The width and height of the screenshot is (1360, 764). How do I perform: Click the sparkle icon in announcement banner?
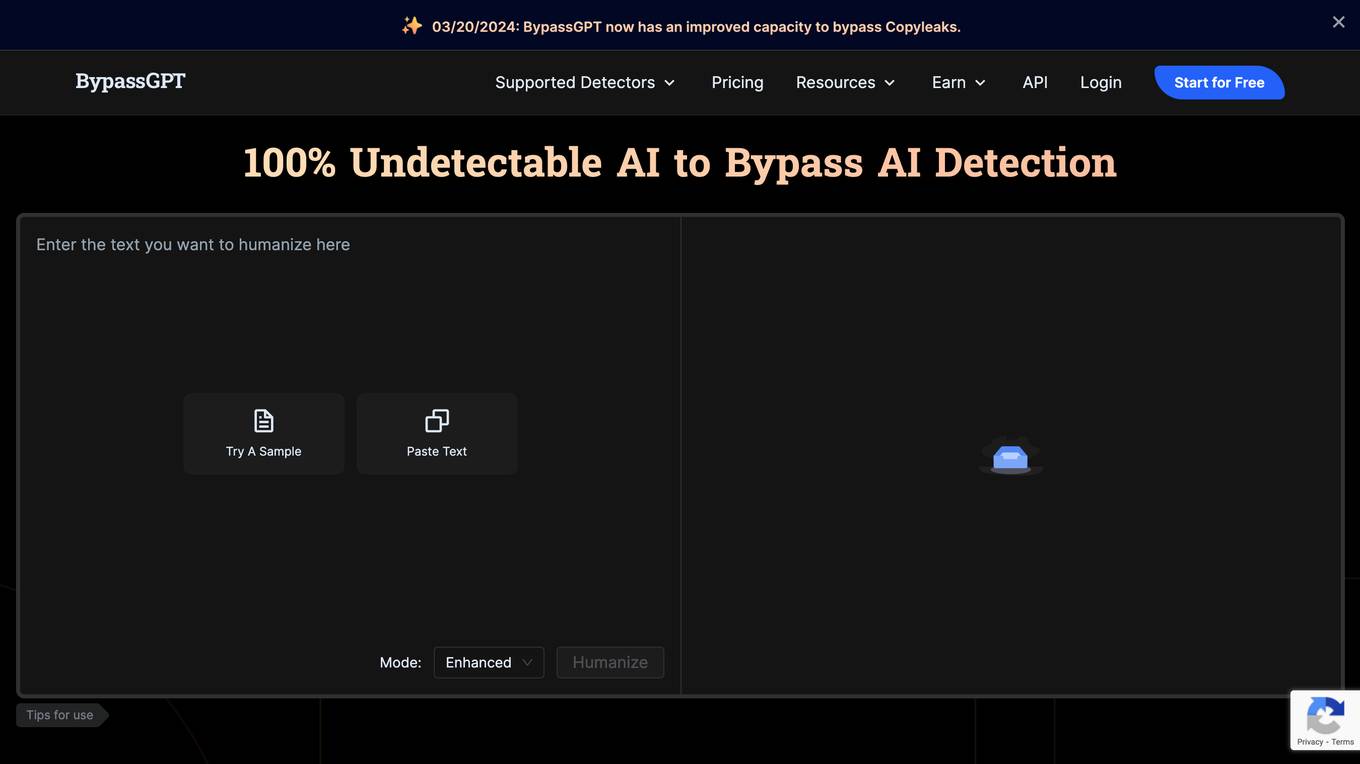412,26
